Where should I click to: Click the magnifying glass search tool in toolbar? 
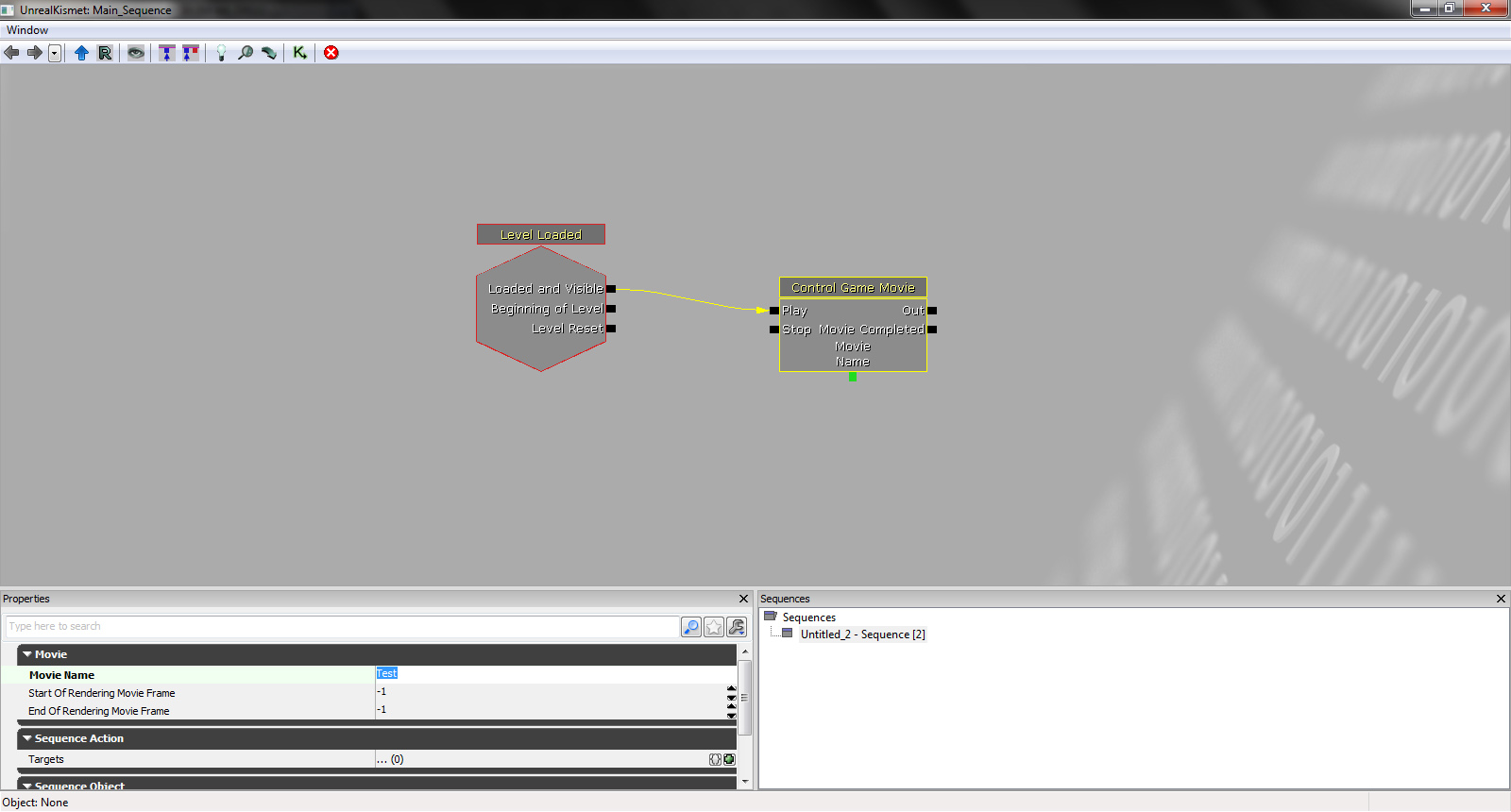(x=246, y=53)
